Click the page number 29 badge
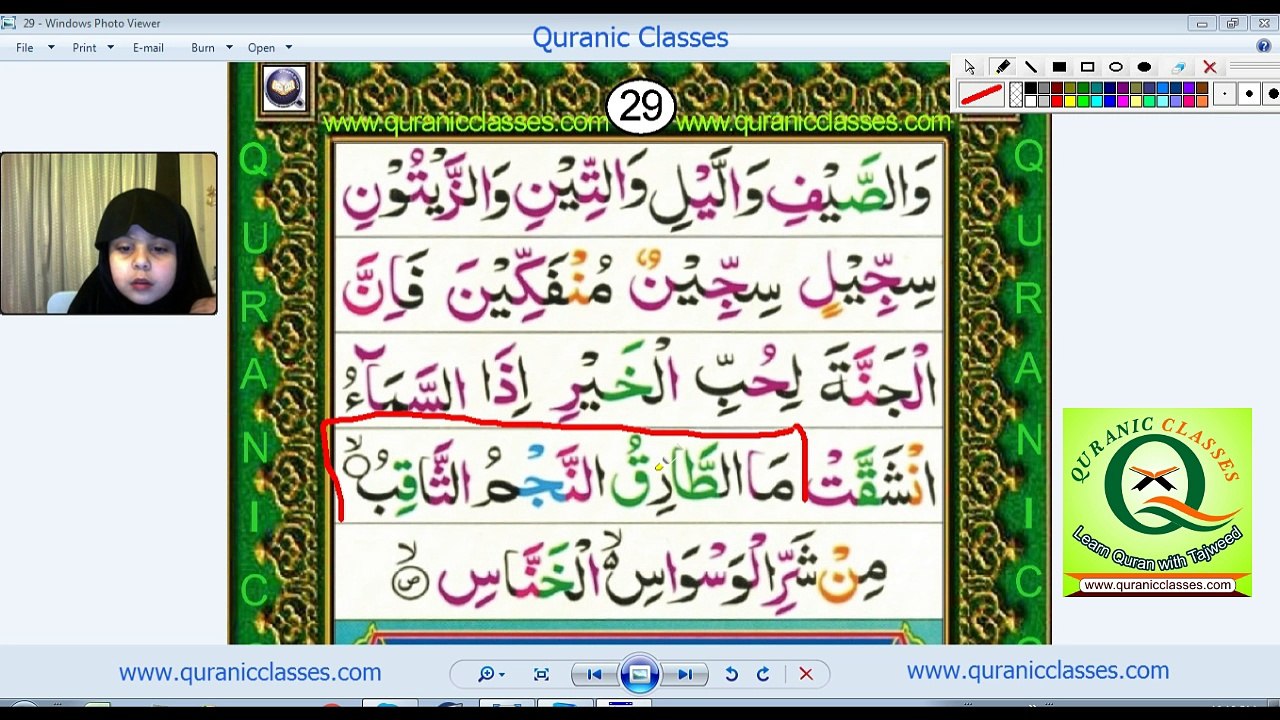 pyautogui.click(x=641, y=107)
